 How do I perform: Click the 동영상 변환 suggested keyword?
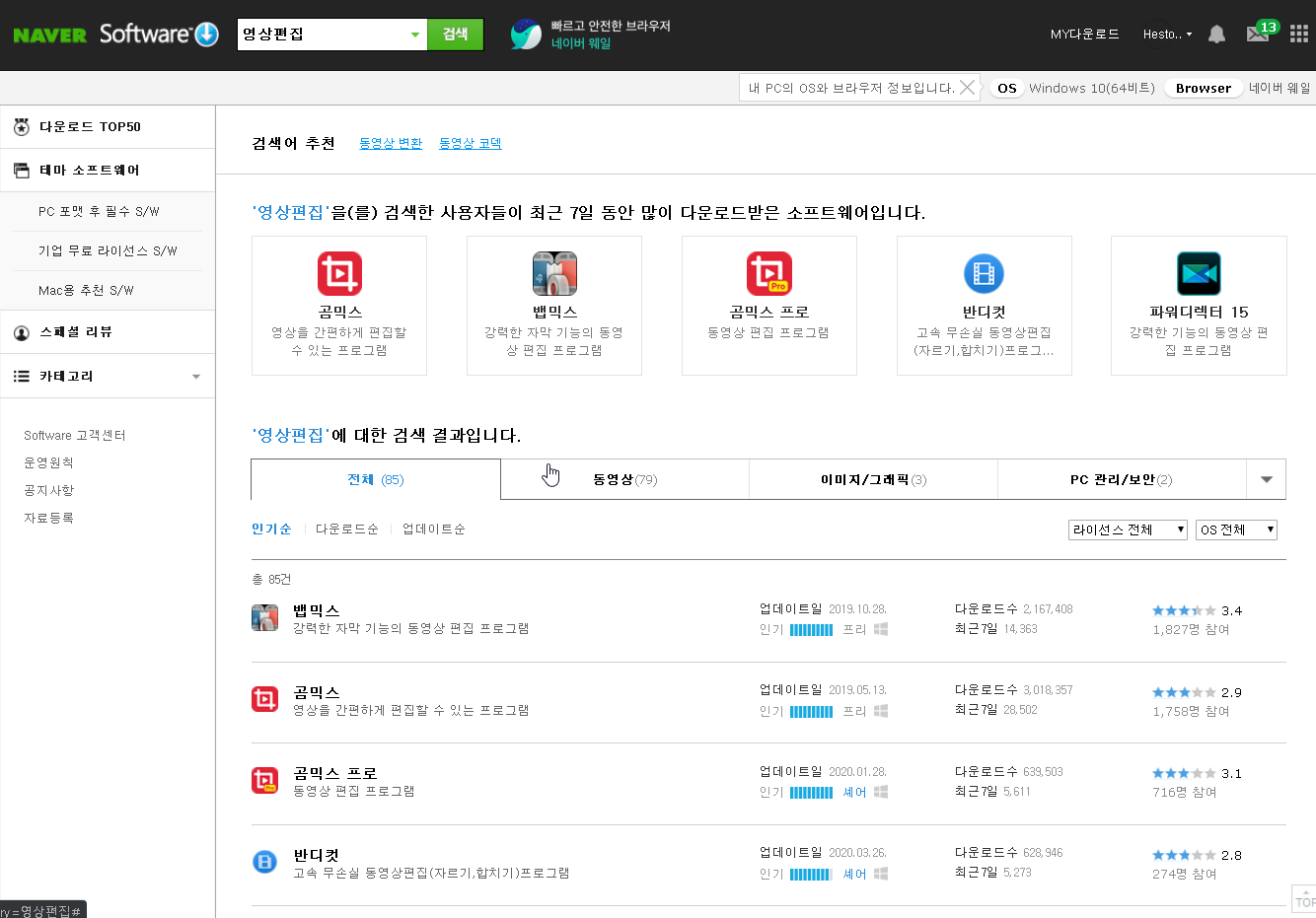click(391, 143)
